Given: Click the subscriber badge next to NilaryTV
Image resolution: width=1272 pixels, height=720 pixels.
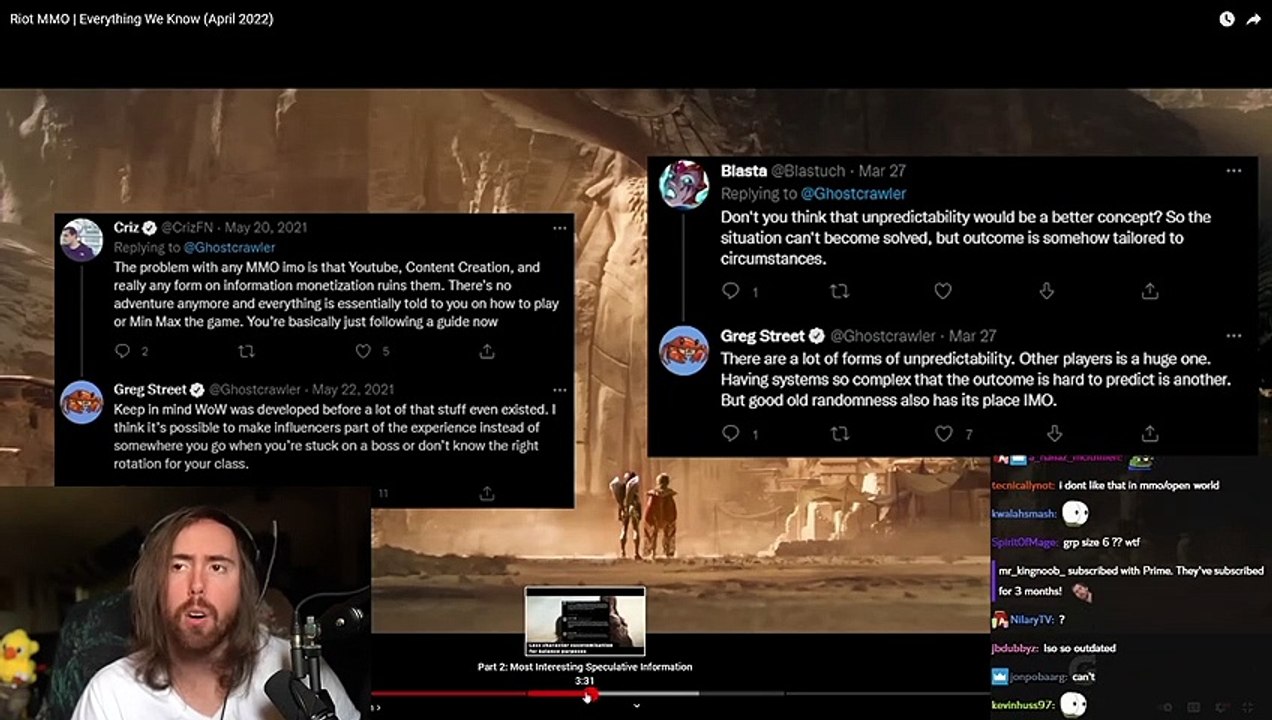Looking at the screenshot, I should click(999, 620).
